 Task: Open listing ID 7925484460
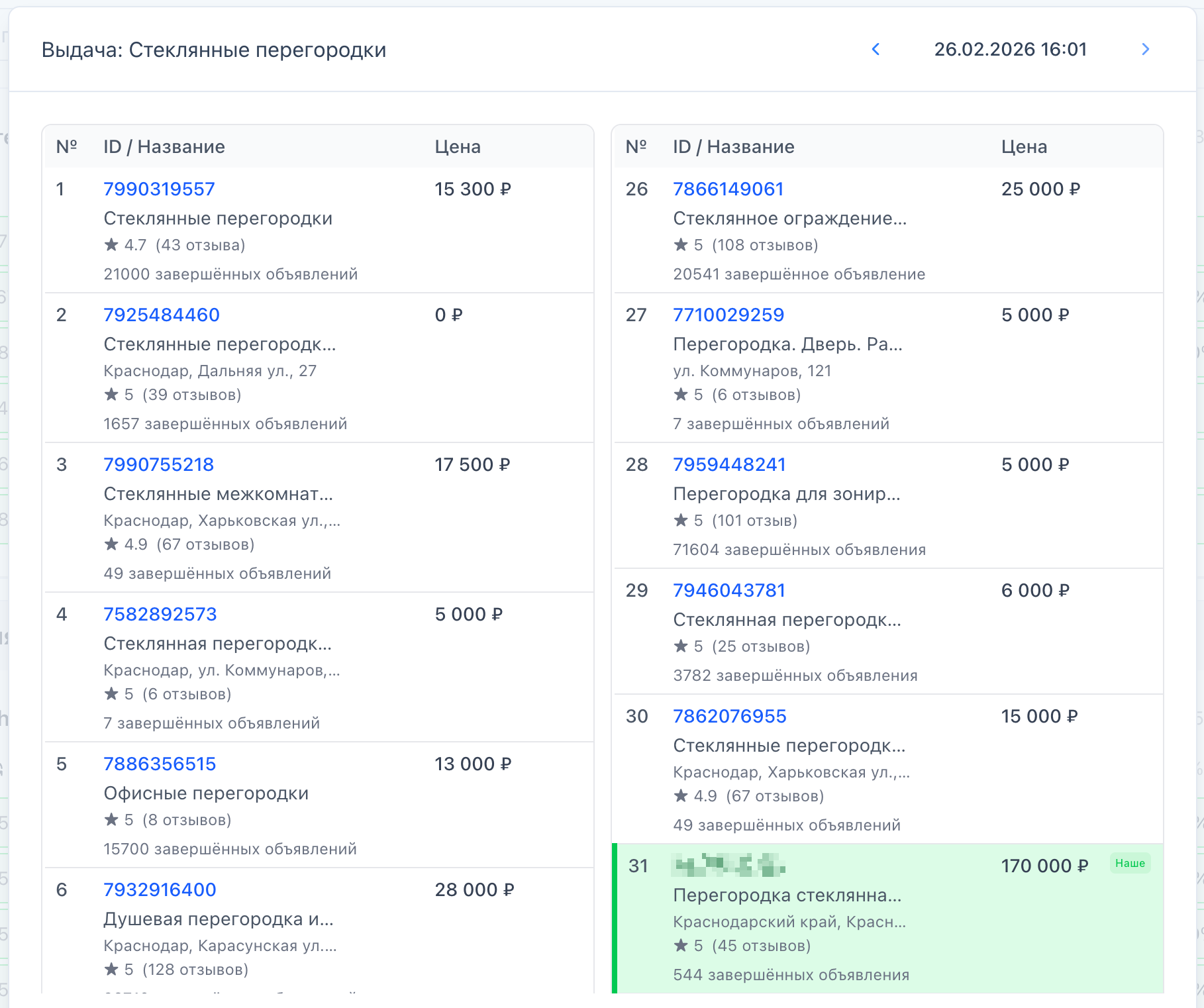(x=162, y=315)
